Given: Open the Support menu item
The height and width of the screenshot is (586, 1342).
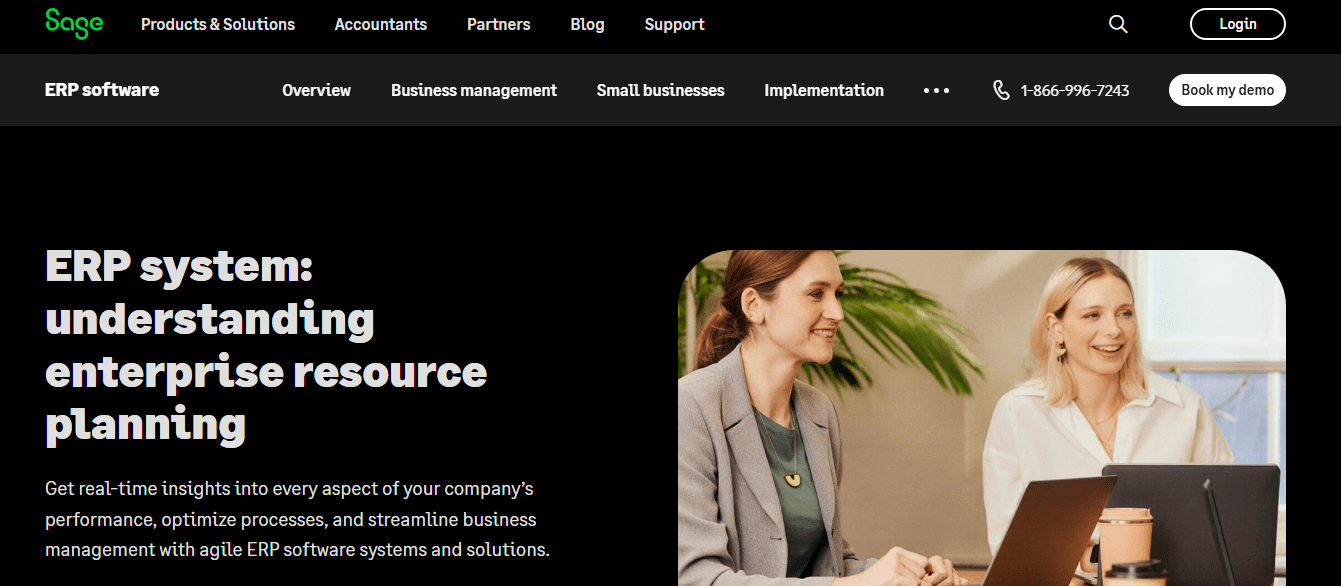Looking at the screenshot, I should 674,24.
